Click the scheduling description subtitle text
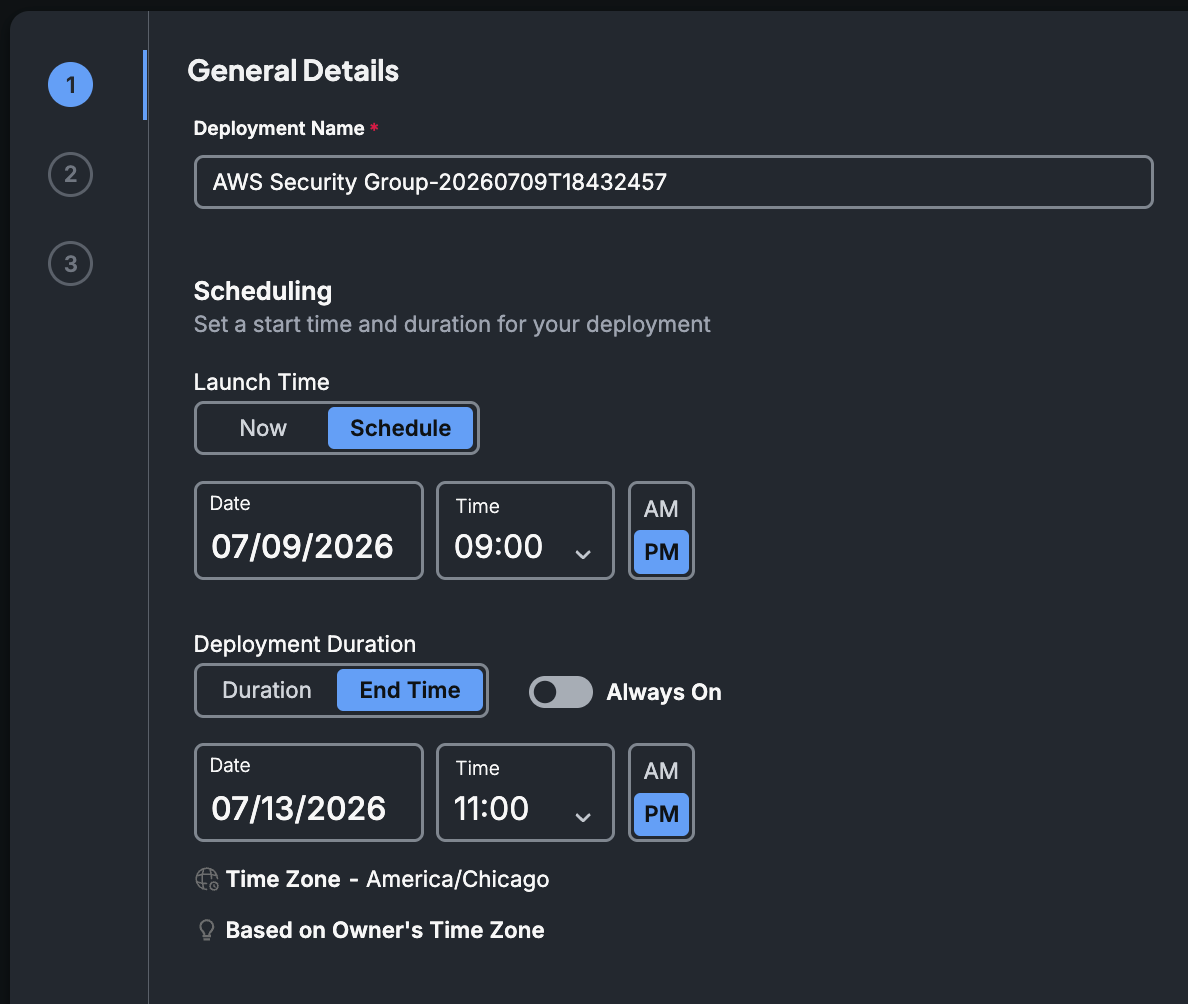 coord(452,324)
